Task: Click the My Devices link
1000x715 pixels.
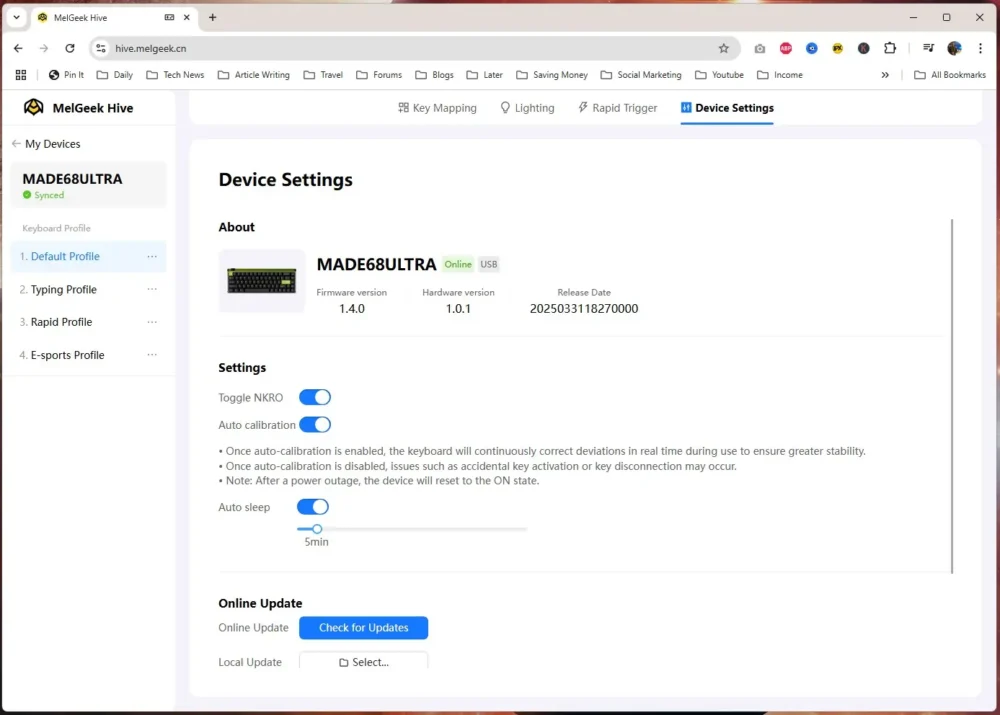Action: pyautogui.click(x=52, y=144)
